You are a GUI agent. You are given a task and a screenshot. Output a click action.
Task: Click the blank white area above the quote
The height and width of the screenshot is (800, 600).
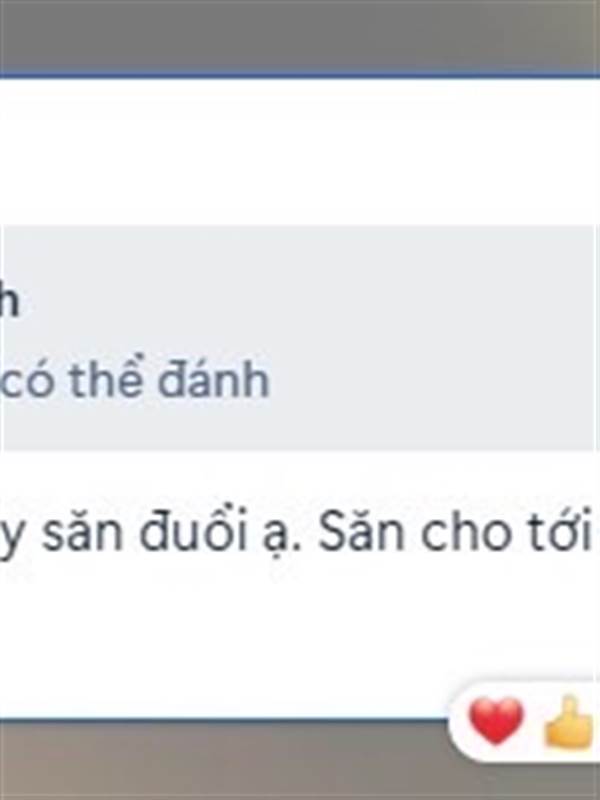pyautogui.click(x=300, y=152)
